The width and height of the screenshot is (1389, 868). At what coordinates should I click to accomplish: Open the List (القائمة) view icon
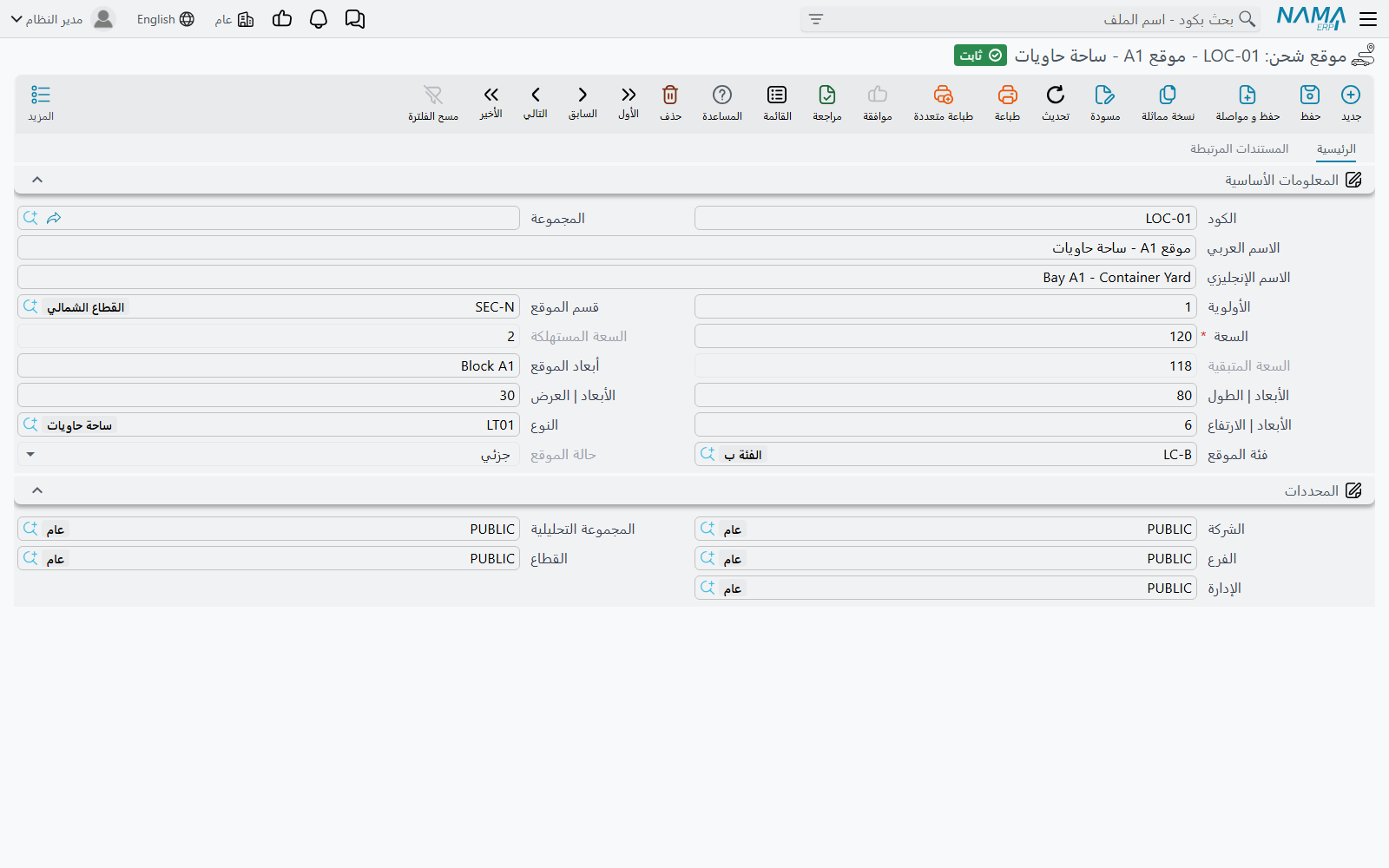coord(777,95)
